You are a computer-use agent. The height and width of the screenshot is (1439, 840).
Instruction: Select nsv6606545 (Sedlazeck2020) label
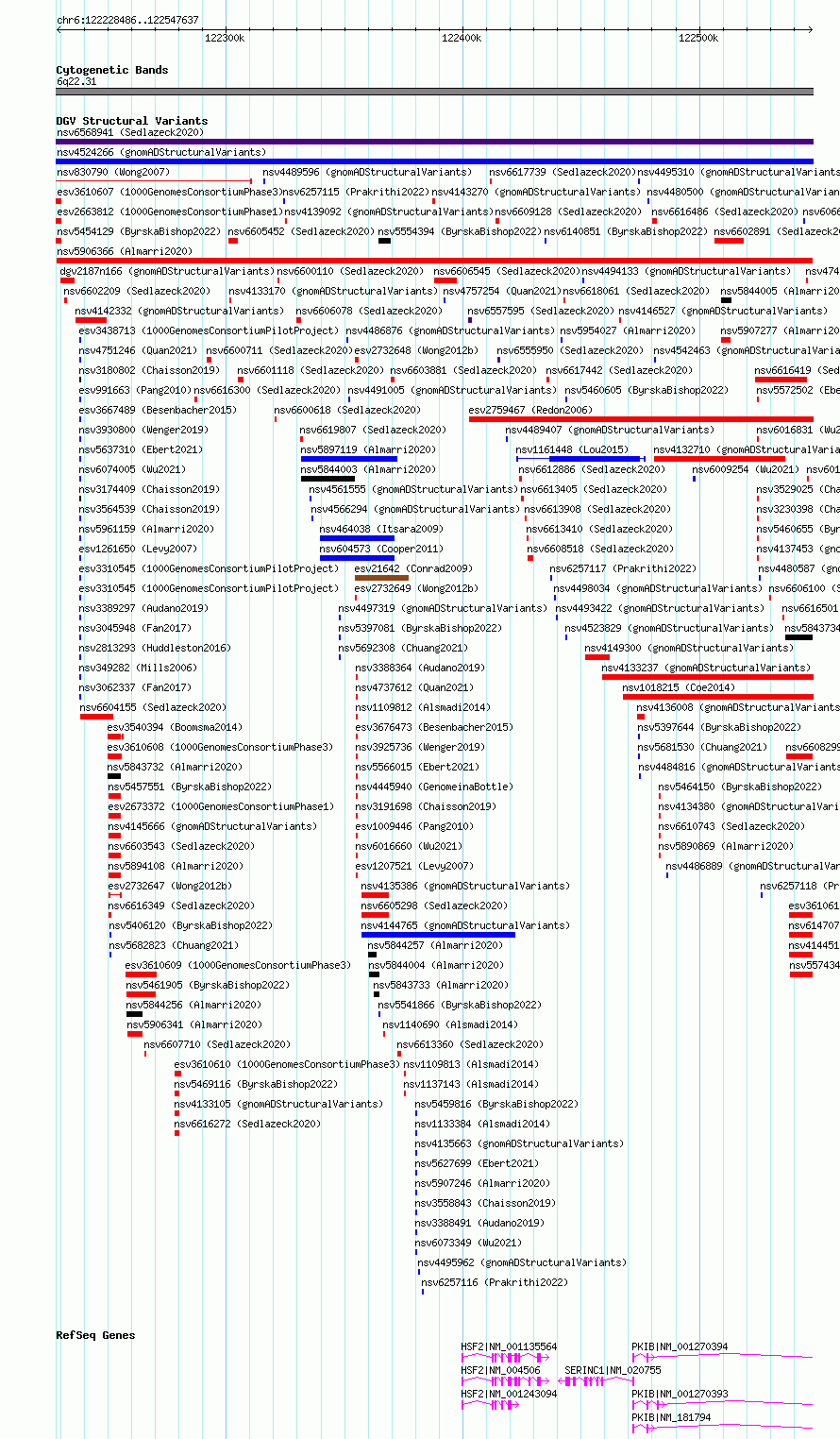[x=507, y=271]
